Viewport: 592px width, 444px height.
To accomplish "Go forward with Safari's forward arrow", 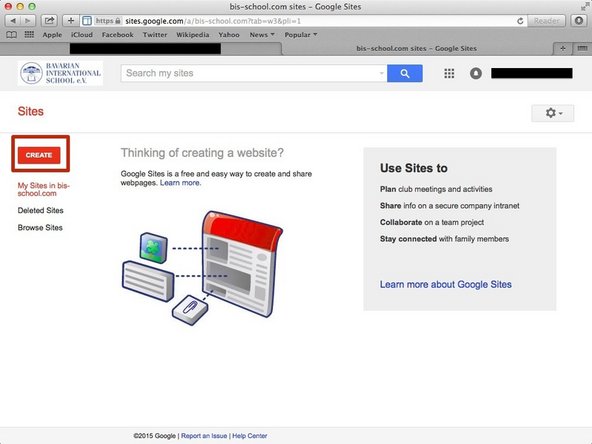I will pos(28,21).
